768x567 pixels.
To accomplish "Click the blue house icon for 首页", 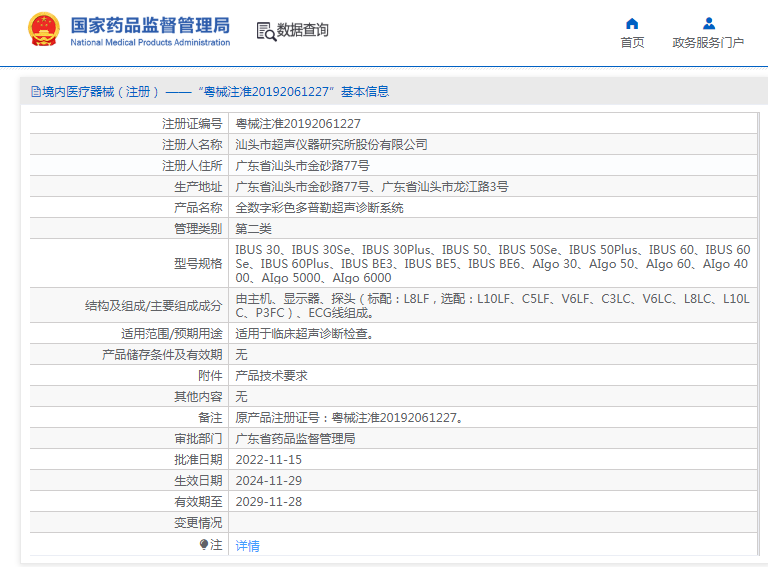I will [x=632, y=23].
